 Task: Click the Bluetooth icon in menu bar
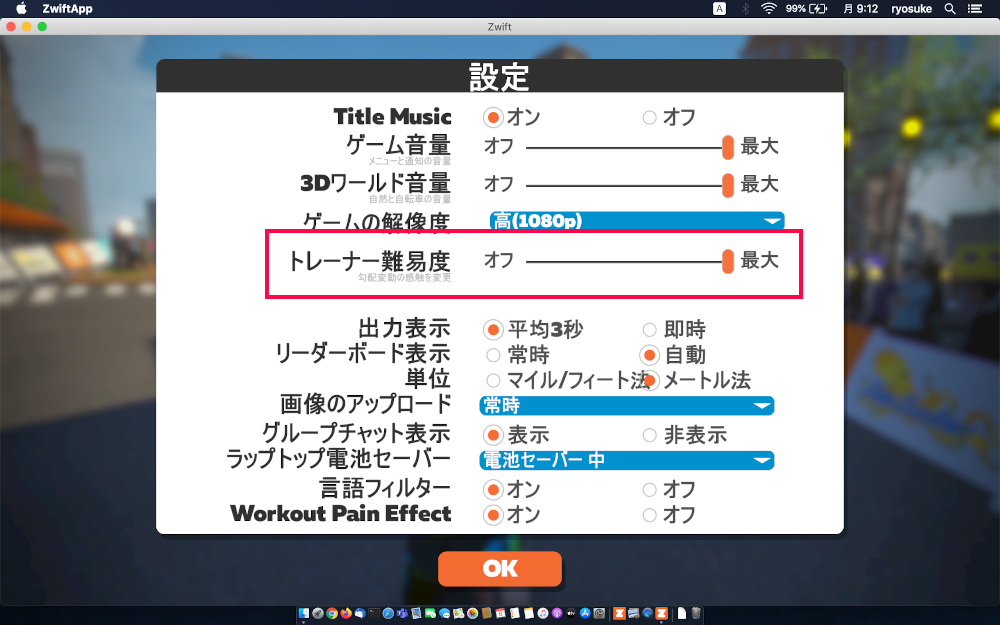745,9
